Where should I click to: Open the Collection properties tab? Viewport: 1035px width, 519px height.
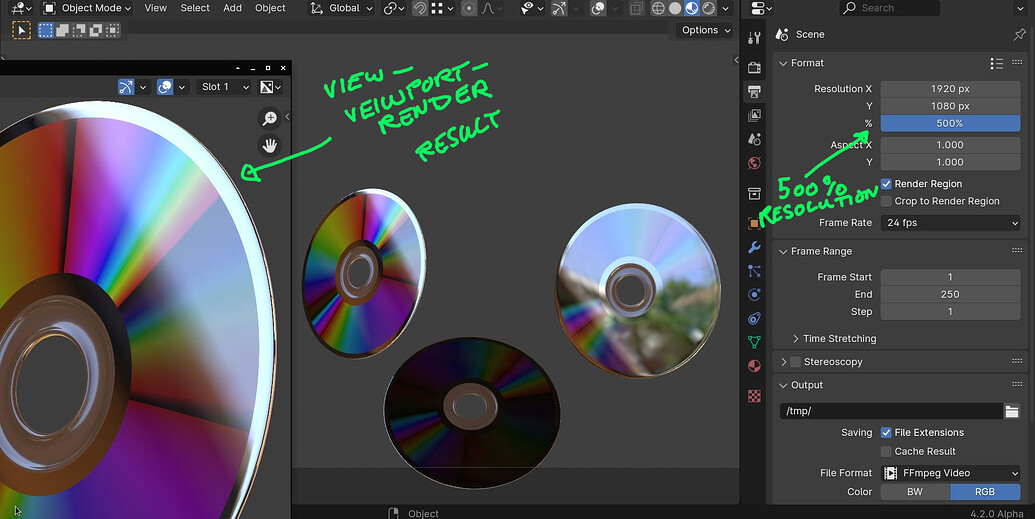754,193
